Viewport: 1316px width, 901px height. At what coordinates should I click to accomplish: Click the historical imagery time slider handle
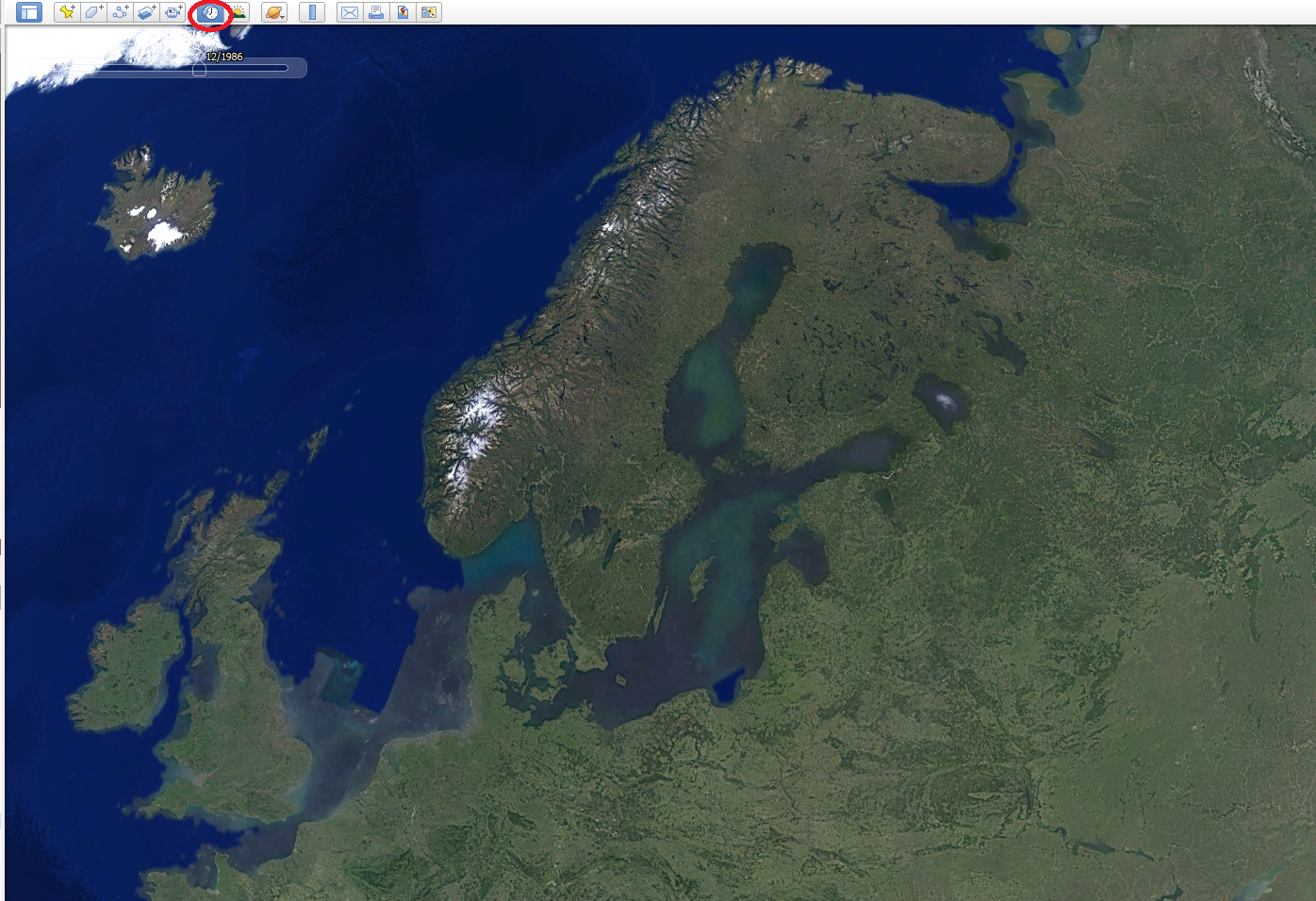click(x=199, y=69)
